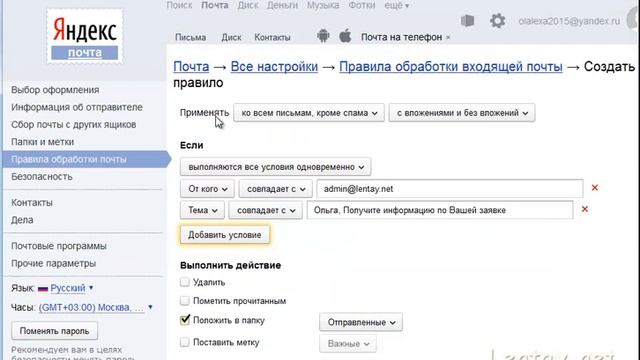The width and height of the screenshot is (640, 360).
Task: Open Выбор оформления settings
Action: pos(55,90)
